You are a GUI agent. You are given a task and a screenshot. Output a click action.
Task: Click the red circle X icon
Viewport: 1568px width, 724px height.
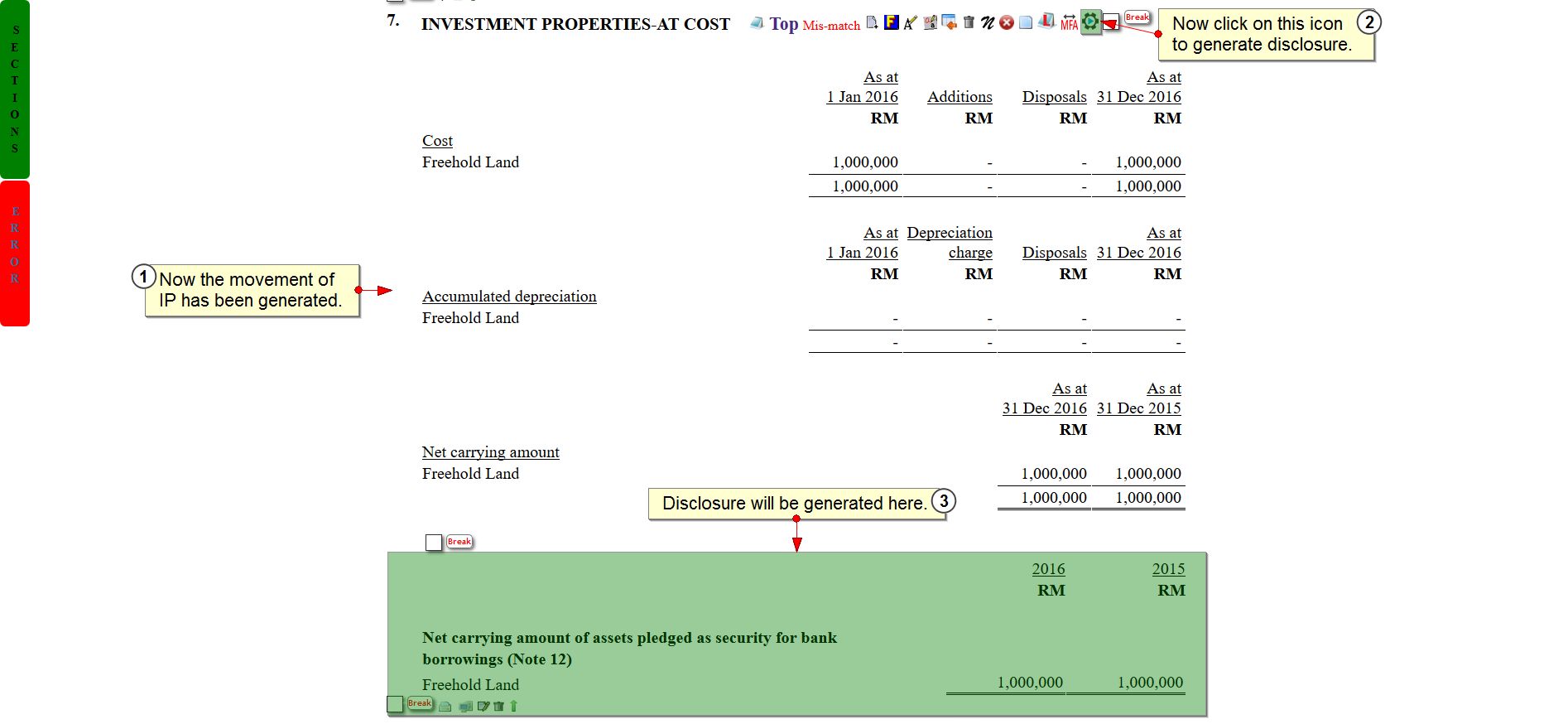(x=1007, y=22)
